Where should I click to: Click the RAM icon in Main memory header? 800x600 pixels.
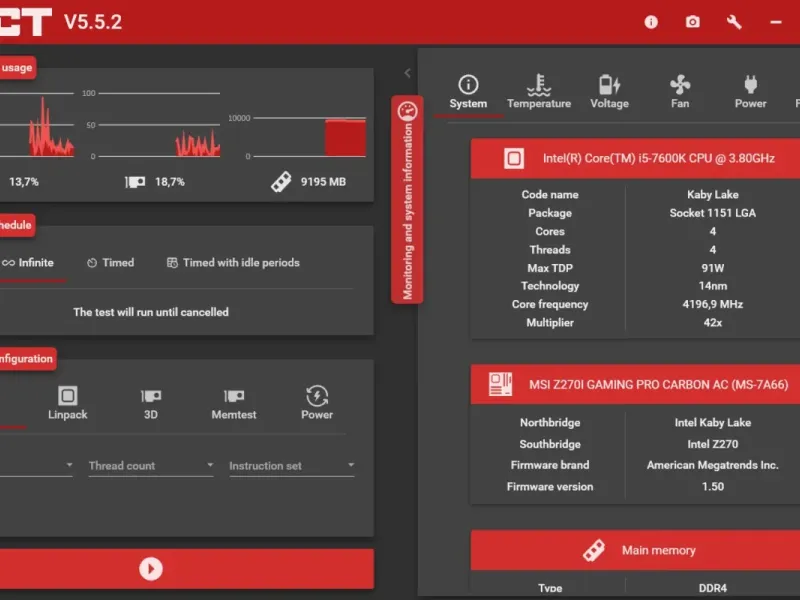[x=594, y=551]
